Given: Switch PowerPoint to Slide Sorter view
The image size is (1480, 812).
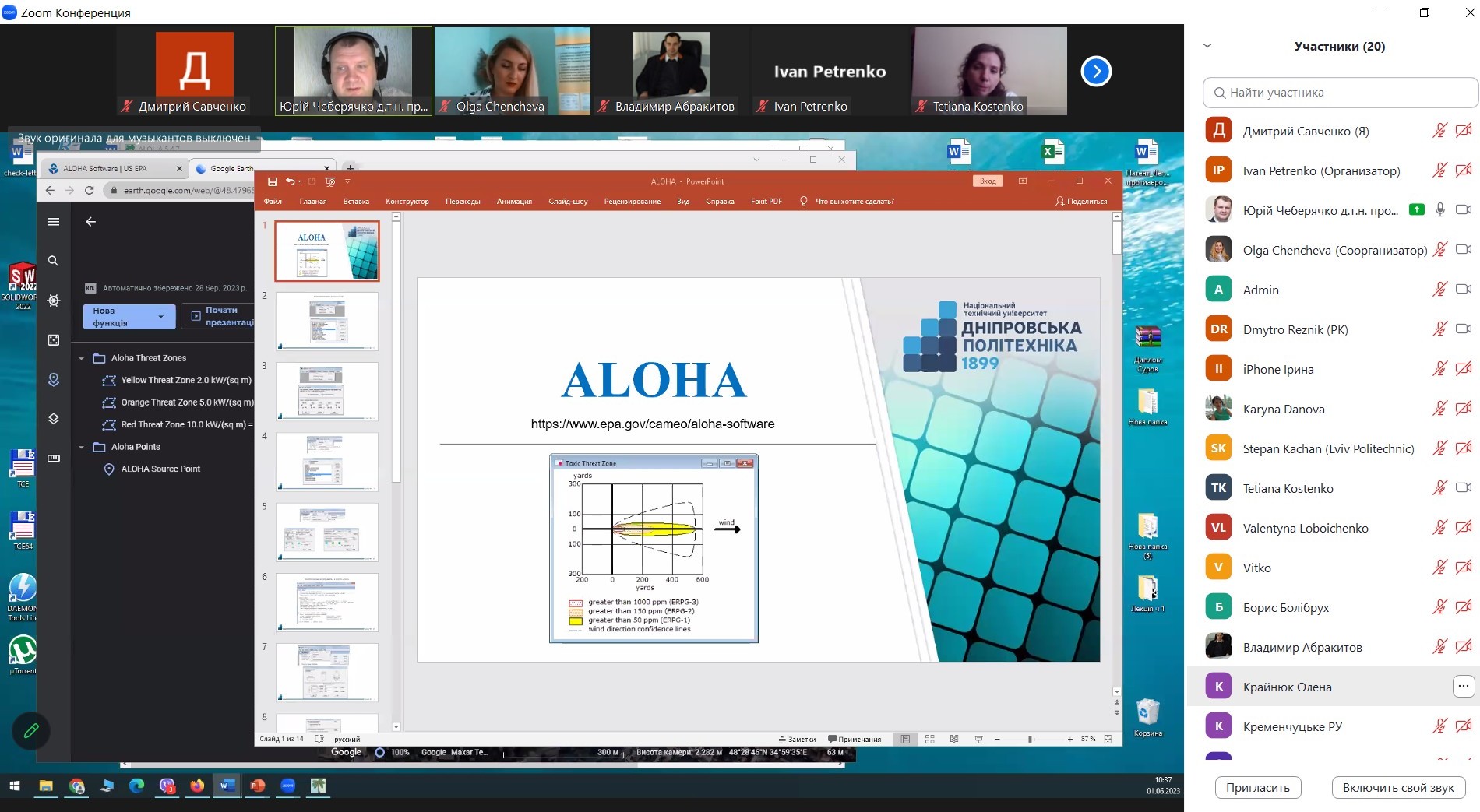Looking at the screenshot, I should (929, 739).
